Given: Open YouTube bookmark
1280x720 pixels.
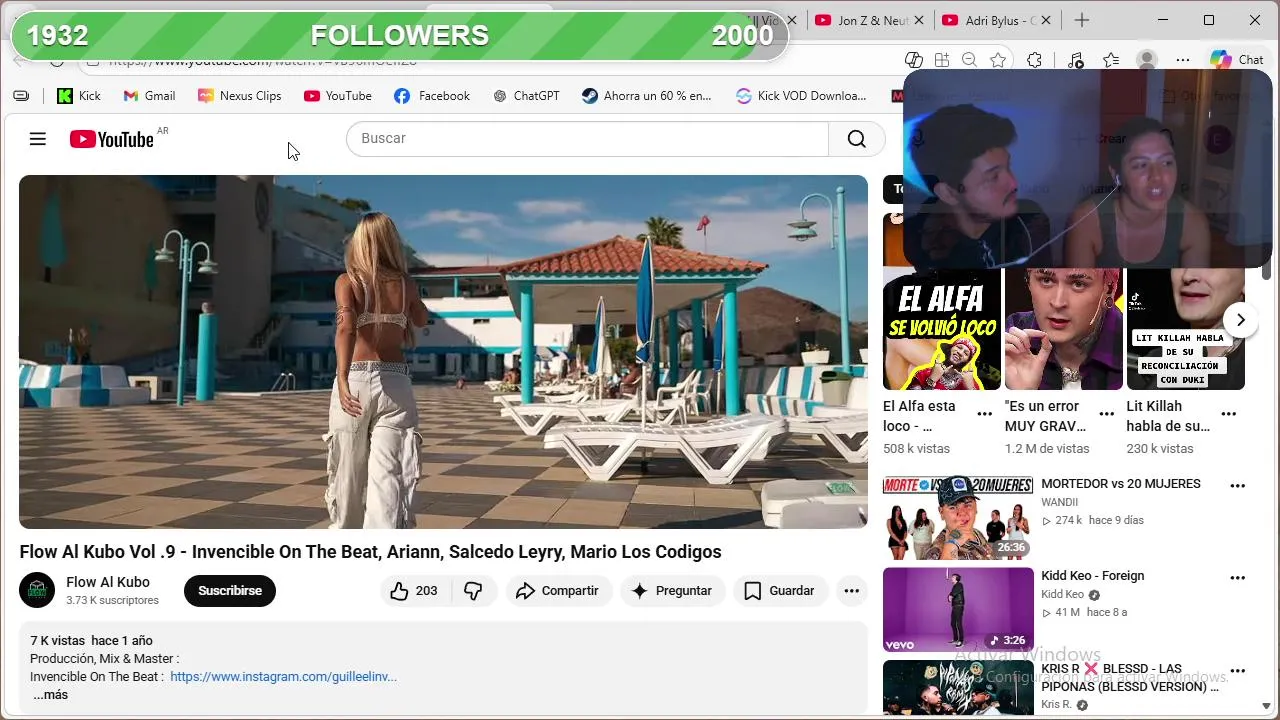Looking at the screenshot, I should [338, 96].
